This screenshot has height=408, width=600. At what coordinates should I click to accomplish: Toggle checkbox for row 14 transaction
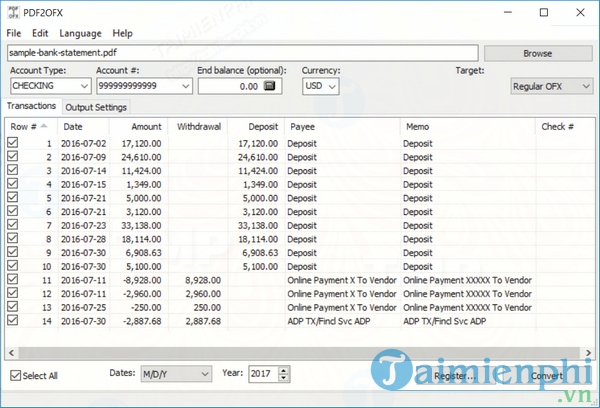tap(13, 321)
